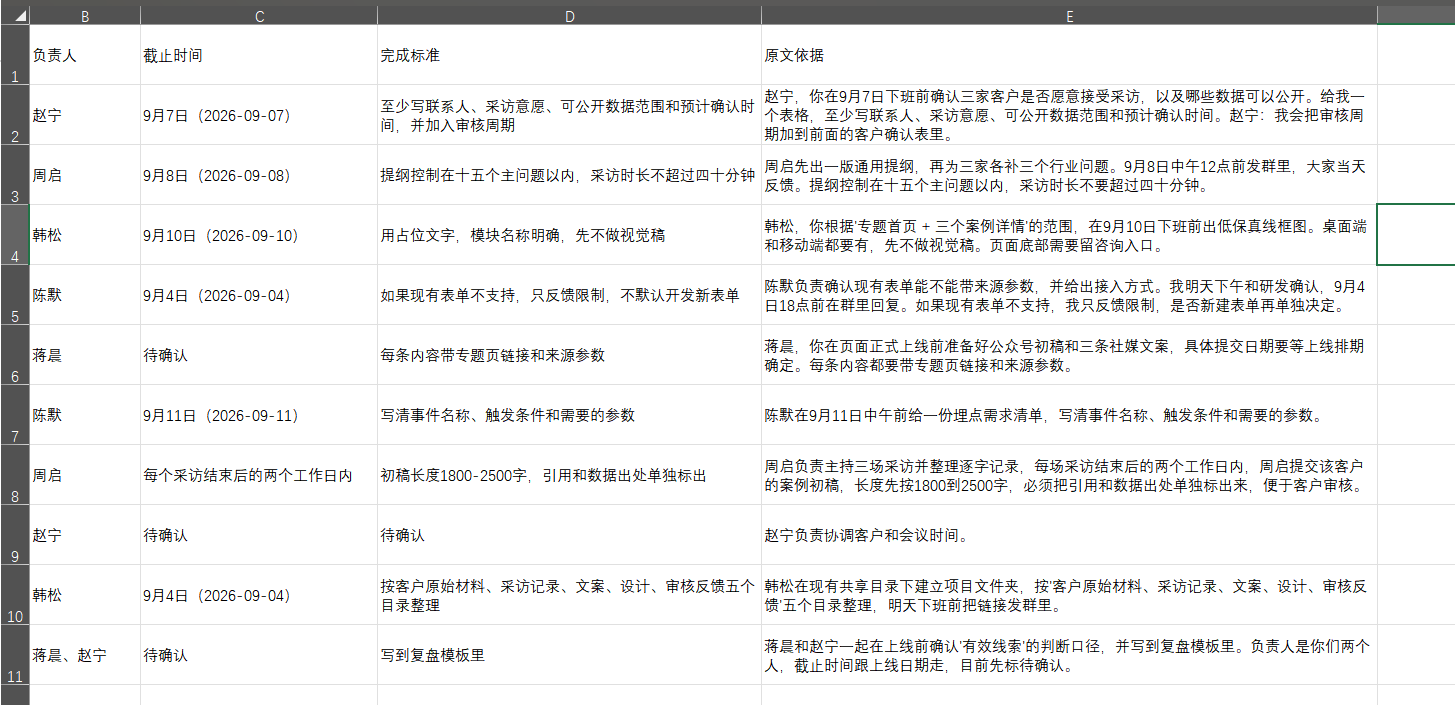This screenshot has width=1455, height=705.
Task: Select row 8 header
Action: (x=15, y=475)
